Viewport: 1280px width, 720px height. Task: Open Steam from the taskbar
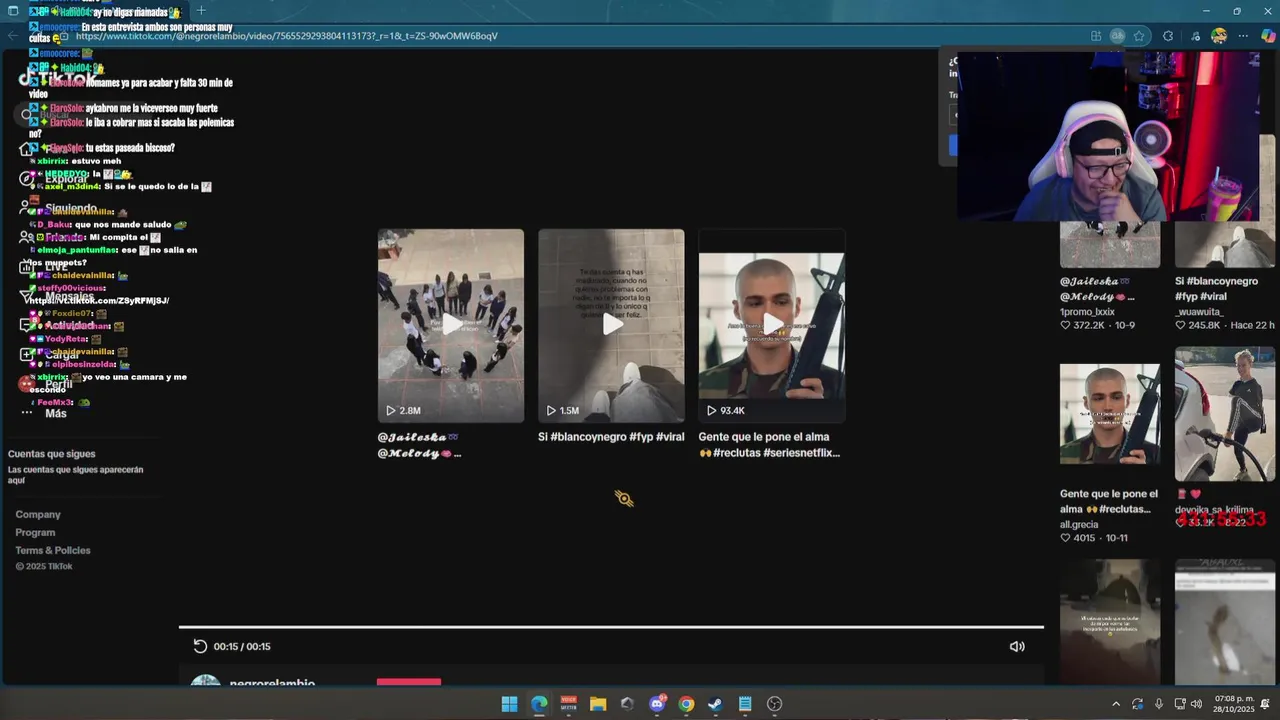(x=715, y=704)
